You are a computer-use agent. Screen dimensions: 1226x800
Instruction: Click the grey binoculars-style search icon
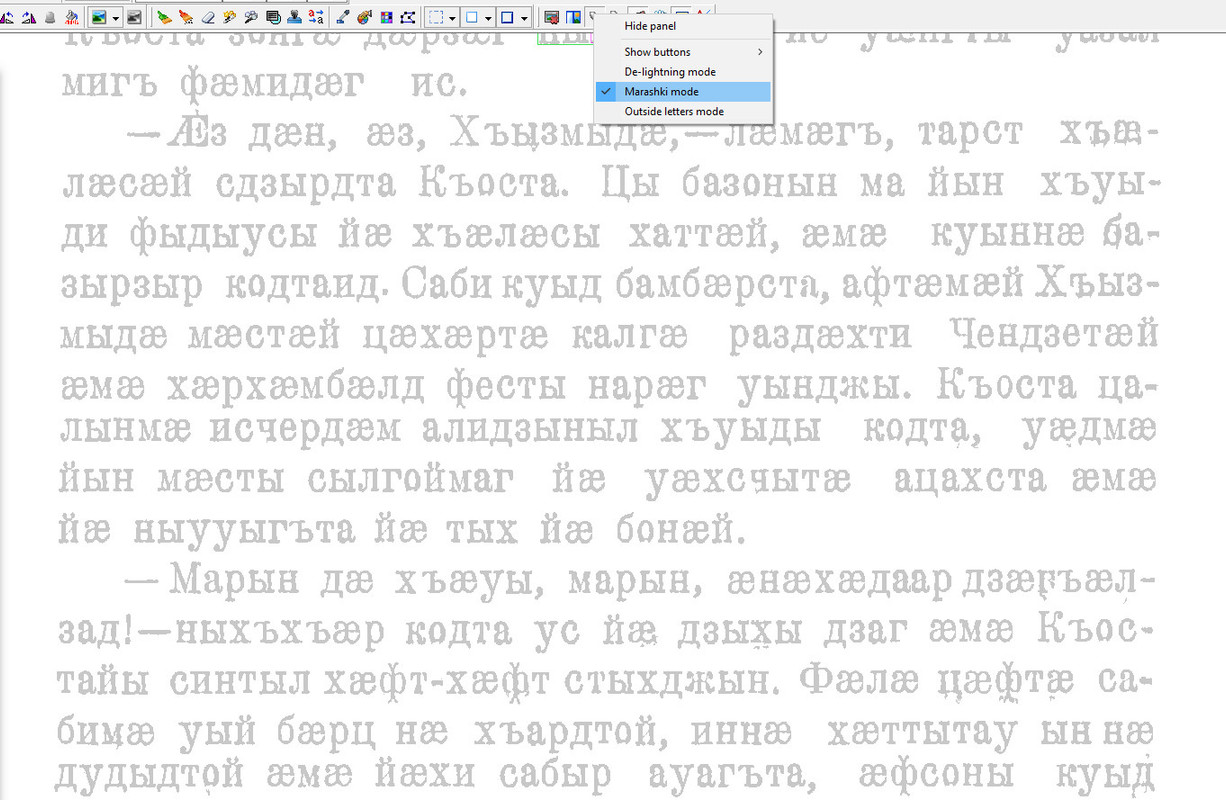(x=250, y=18)
